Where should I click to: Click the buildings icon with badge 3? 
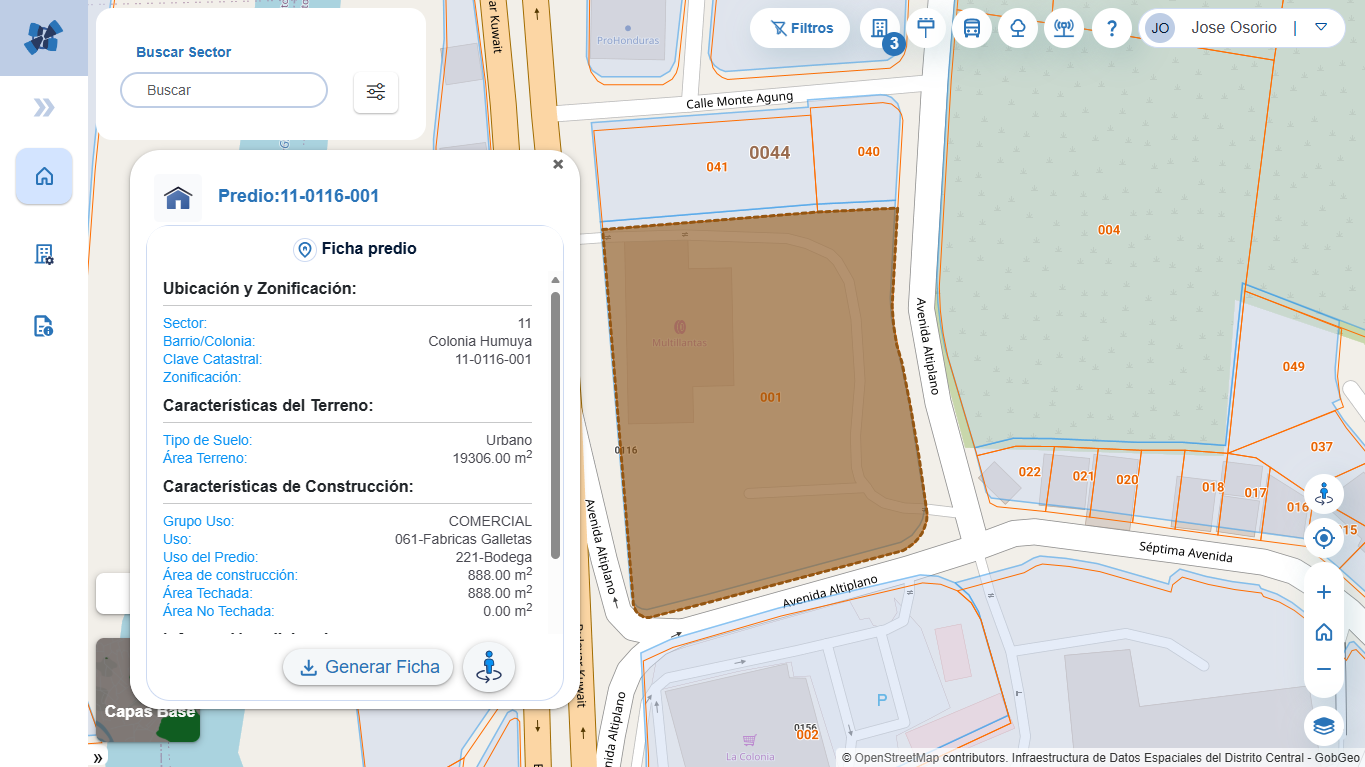click(880, 28)
